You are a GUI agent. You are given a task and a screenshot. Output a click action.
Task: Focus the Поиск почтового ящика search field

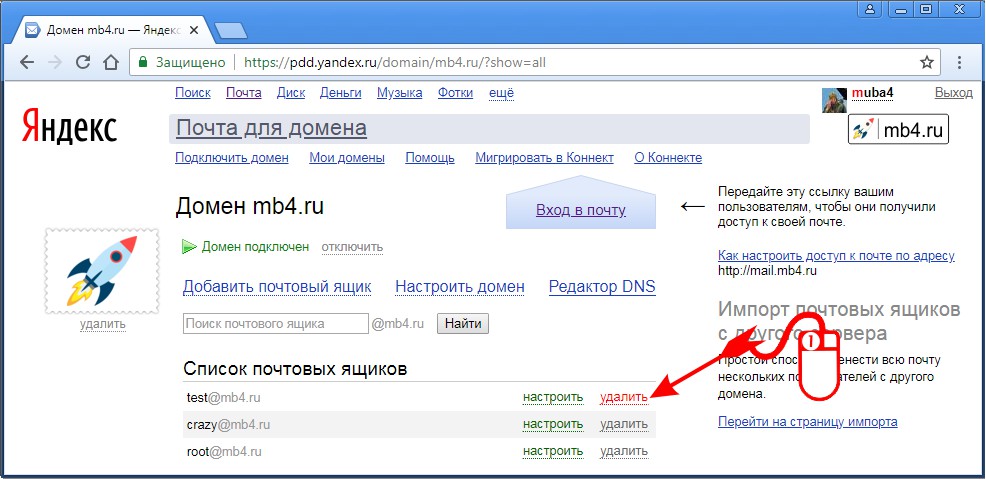275,324
